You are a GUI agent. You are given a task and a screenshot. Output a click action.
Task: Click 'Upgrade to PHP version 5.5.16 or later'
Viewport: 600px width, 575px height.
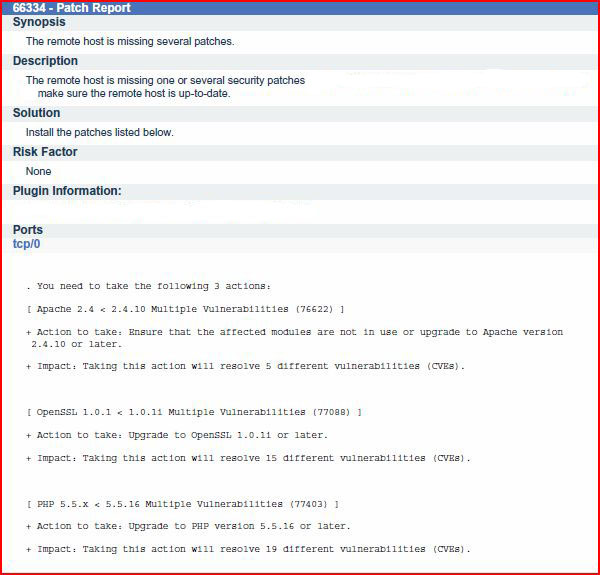point(239,526)
